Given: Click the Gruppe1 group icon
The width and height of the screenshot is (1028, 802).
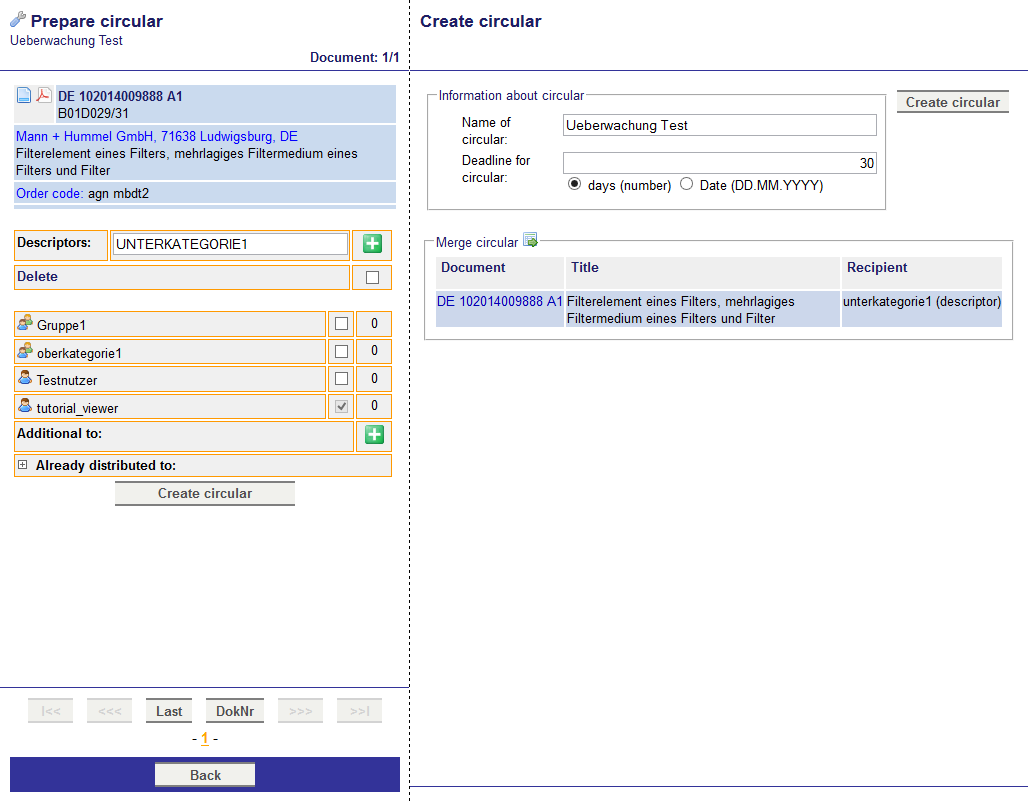Looking at the screenshot, I should point(25,323).
